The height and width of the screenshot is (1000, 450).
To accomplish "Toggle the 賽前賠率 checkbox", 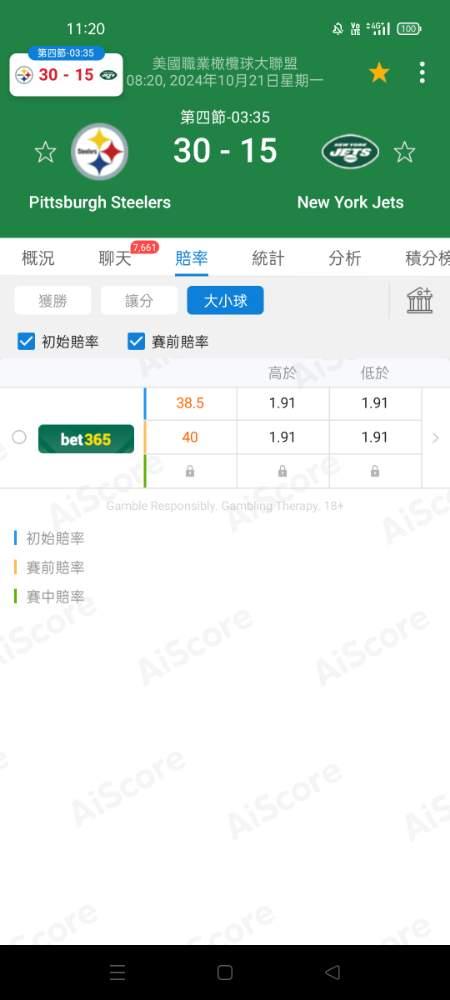I will [136, 342].
